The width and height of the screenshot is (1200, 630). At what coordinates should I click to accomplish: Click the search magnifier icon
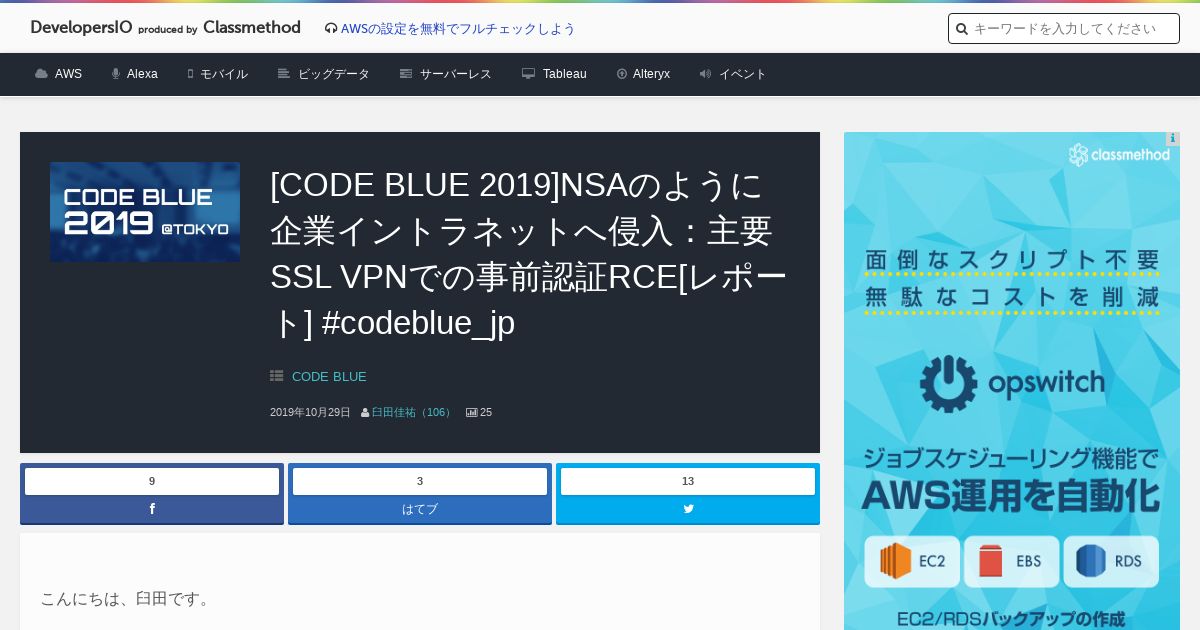(x=962, y=29)
